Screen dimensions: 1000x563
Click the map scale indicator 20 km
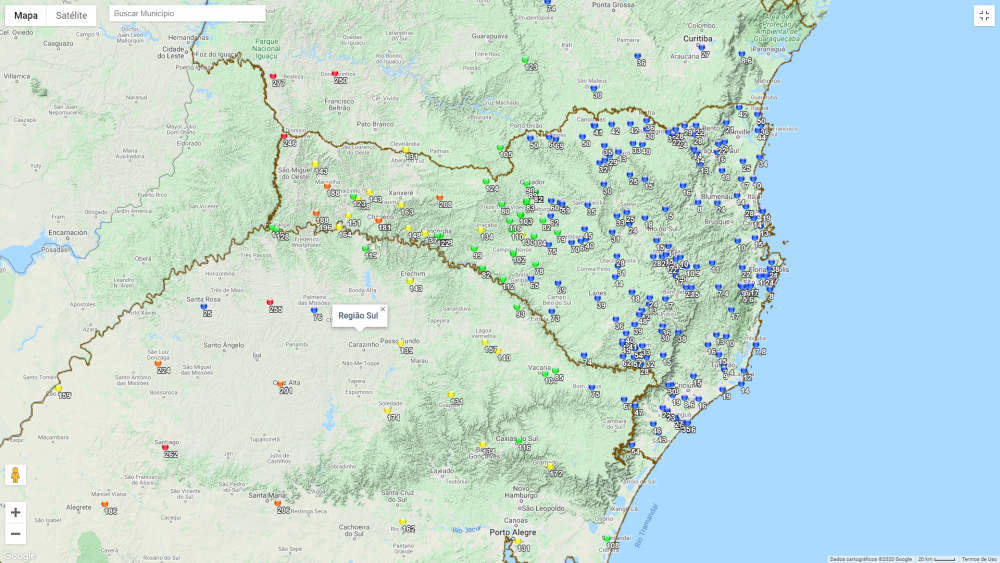937,559
